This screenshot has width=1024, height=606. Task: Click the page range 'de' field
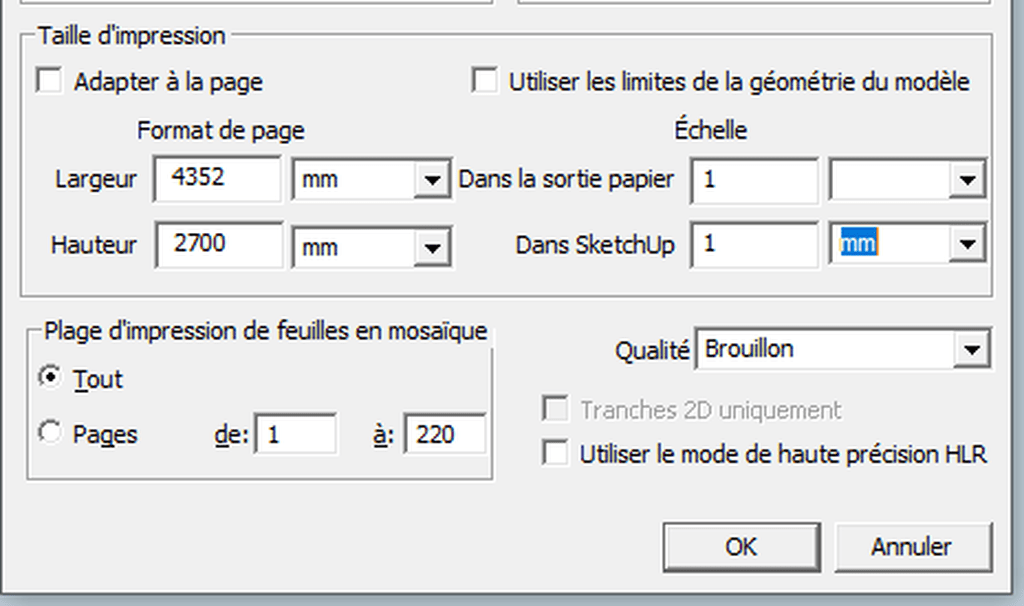(x=296, y=434)
